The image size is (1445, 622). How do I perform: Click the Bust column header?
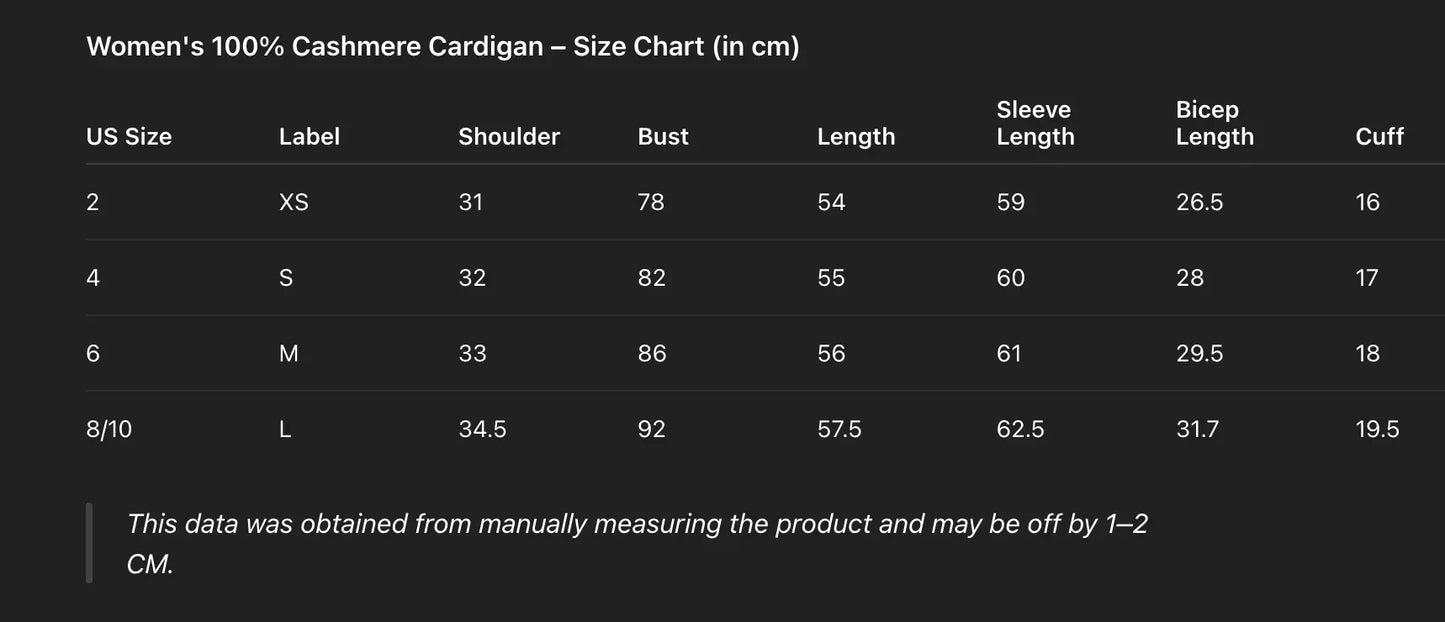tap(663, 137)
